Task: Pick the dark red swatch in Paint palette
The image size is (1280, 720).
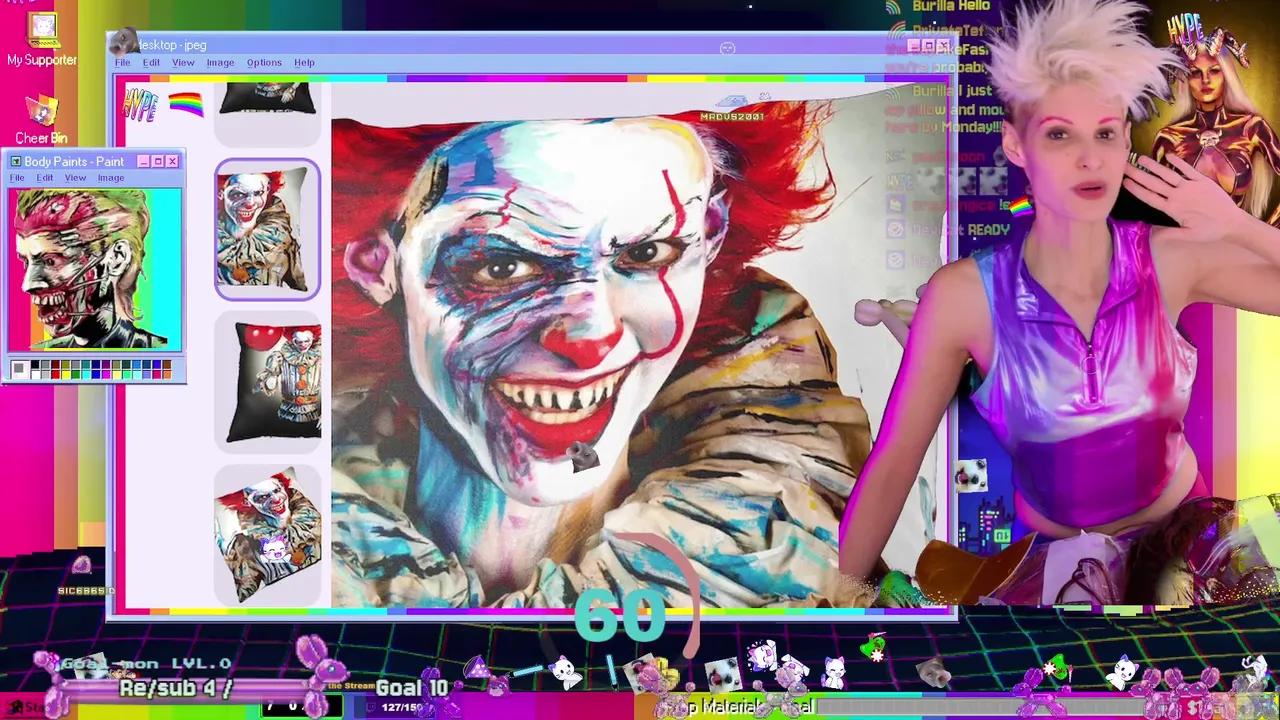Action: point(55,365)
